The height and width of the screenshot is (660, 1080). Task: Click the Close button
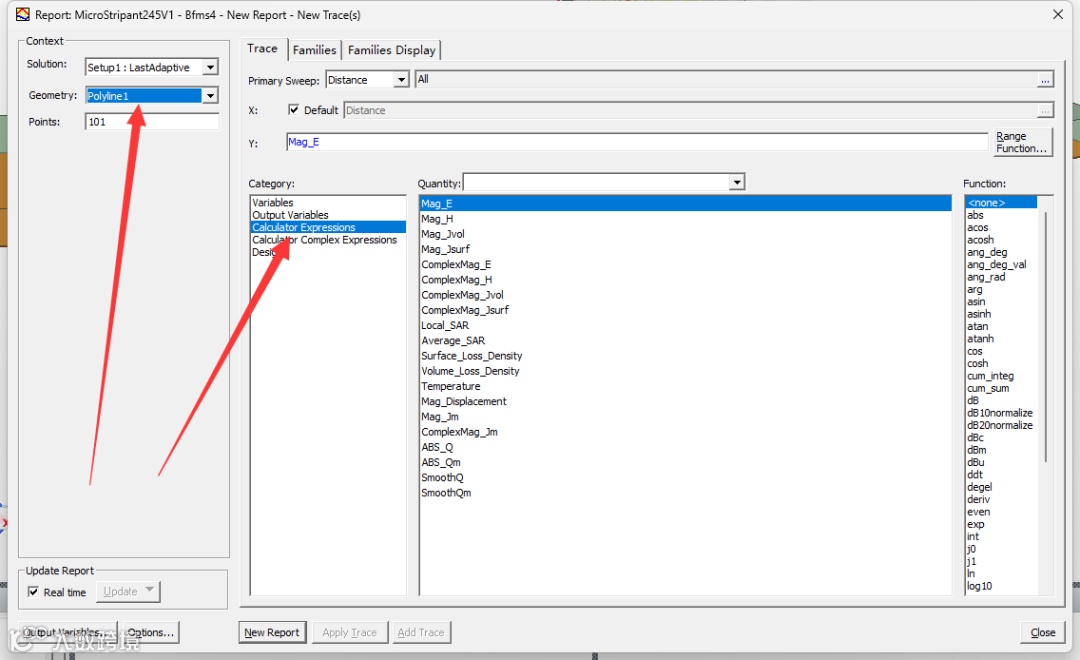coord(1043,632)
